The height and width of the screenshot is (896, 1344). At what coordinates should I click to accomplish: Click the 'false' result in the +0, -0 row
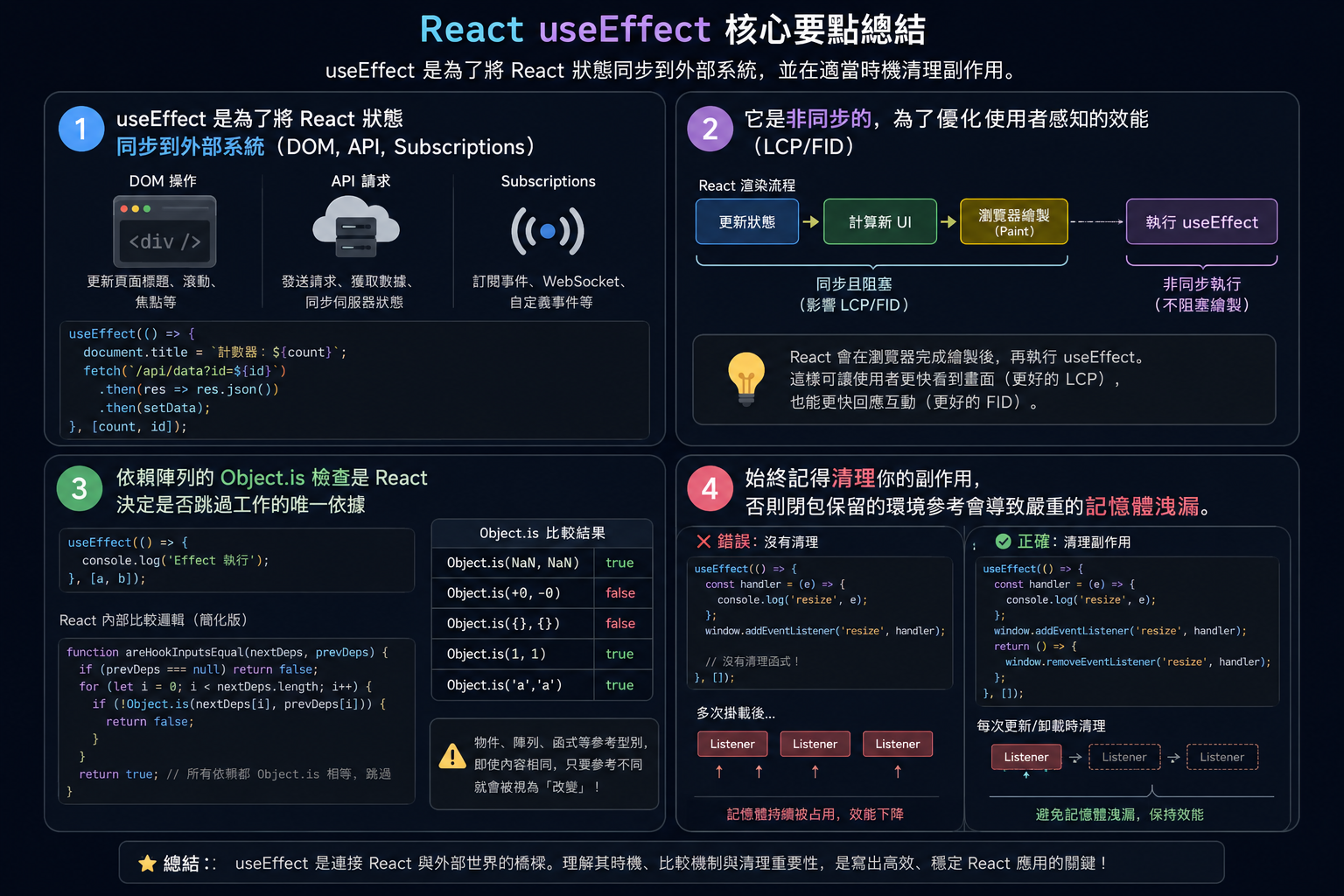pyautogui.click(x=620, y=593)
